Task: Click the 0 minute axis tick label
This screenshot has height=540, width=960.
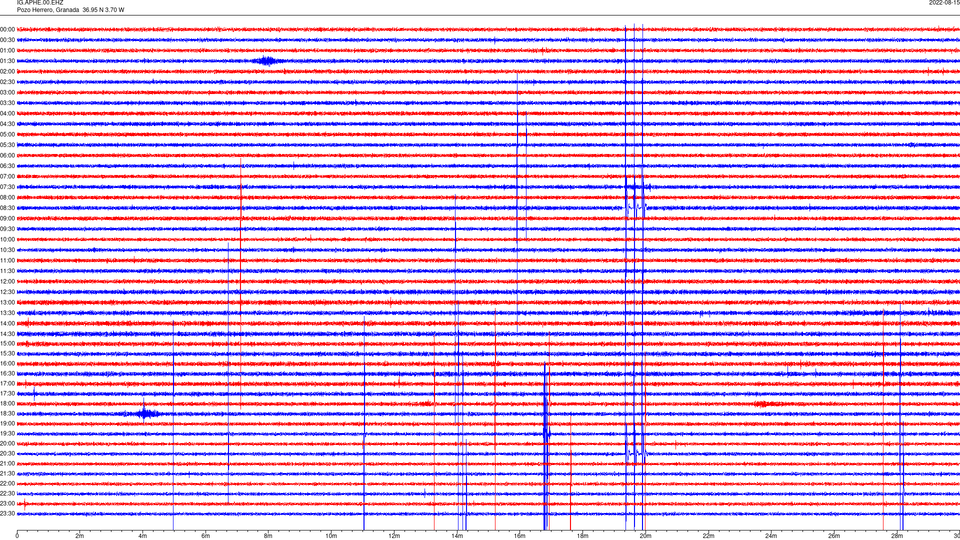Action: 17,536
